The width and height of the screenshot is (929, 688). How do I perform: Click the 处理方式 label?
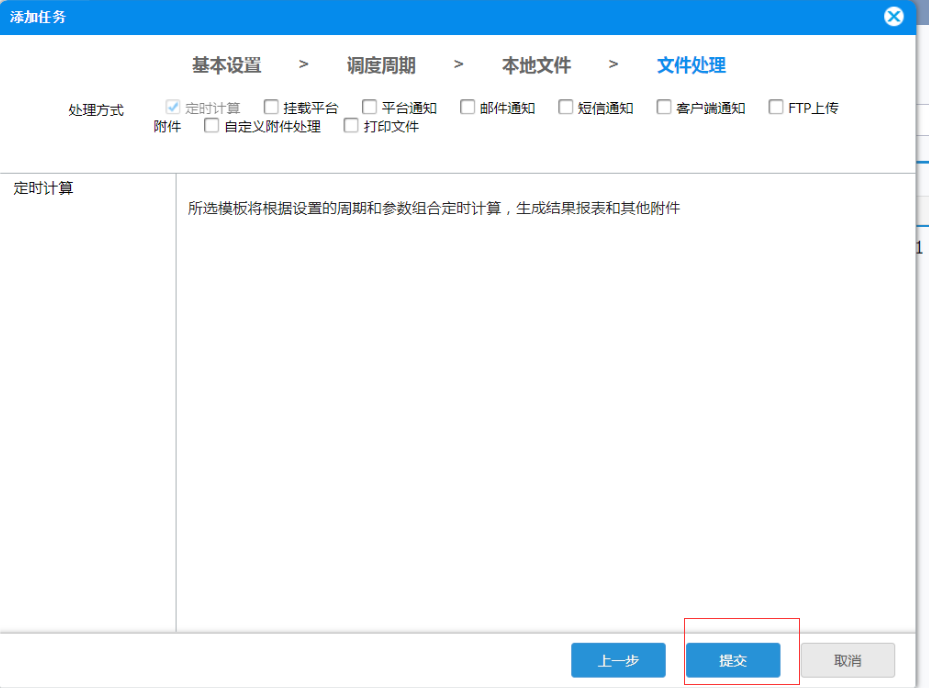(x=96, y=110)
